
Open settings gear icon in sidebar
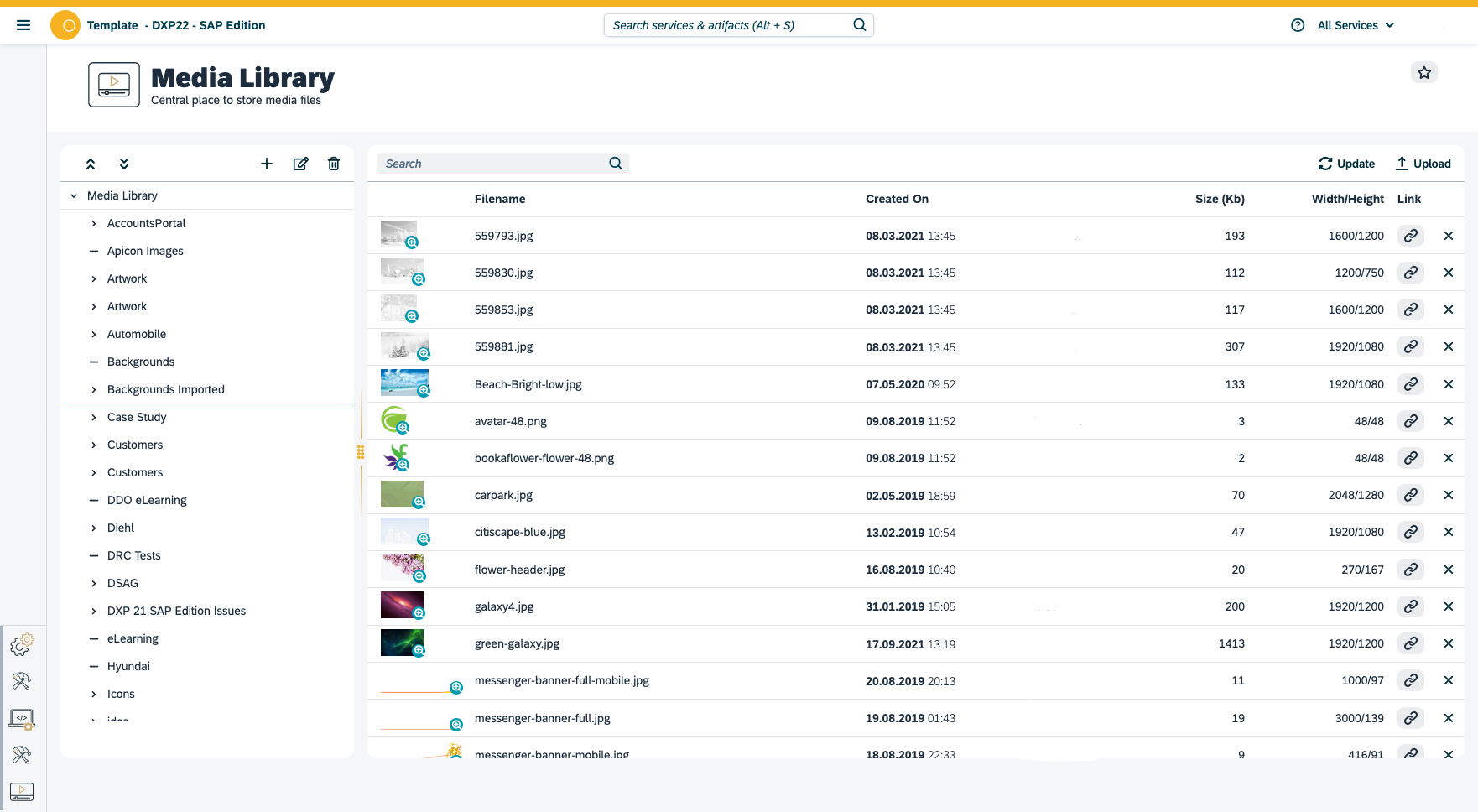click(22, 644)
